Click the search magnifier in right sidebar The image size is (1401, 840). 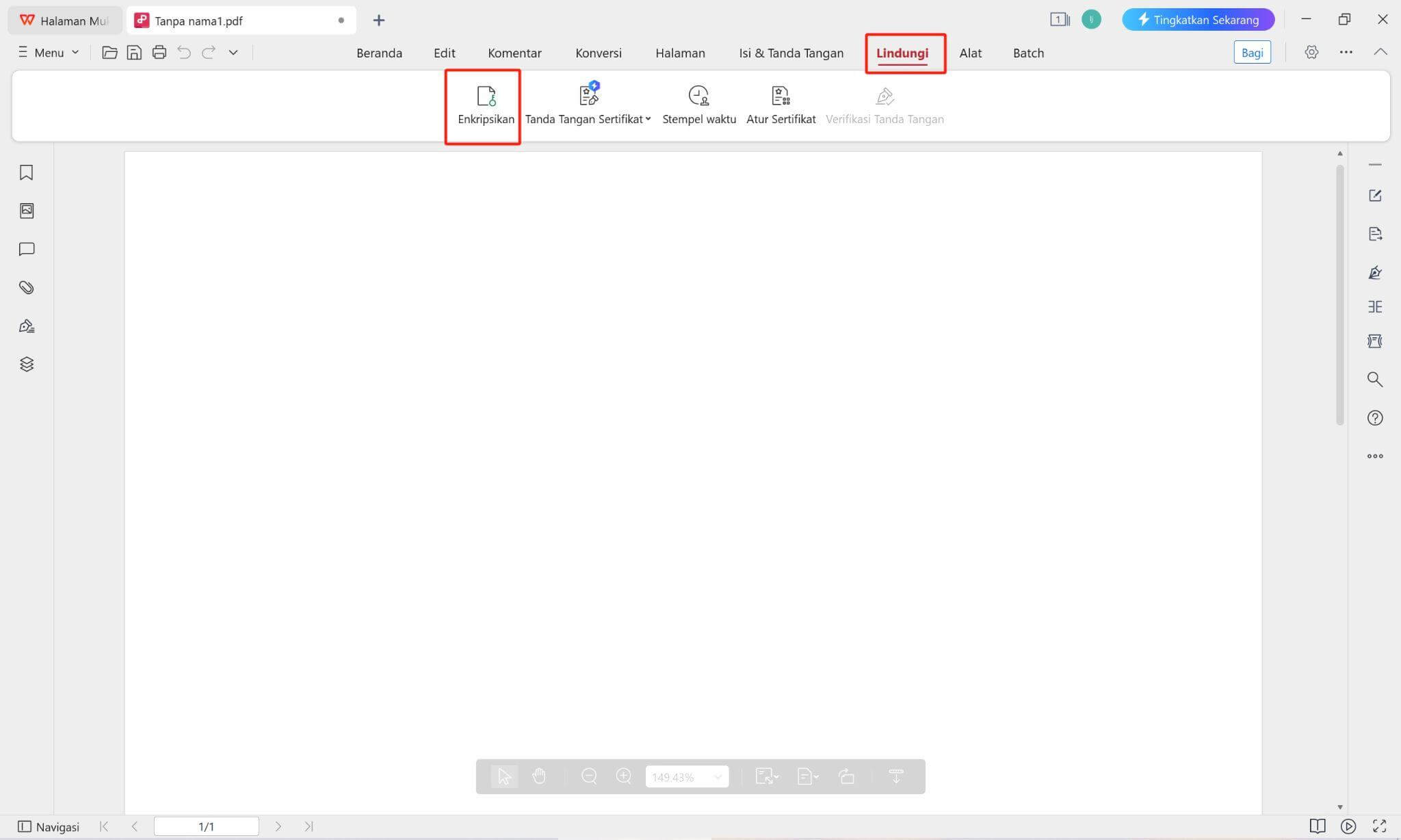click(x=1374, y=380)
